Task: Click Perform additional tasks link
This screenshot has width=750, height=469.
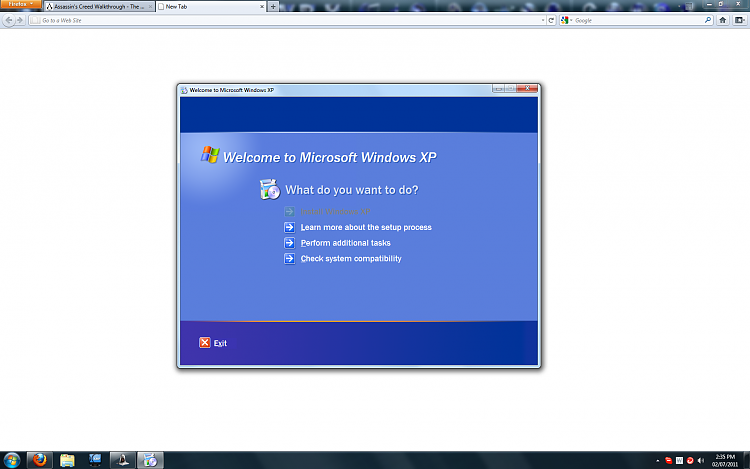Action: 345,243
